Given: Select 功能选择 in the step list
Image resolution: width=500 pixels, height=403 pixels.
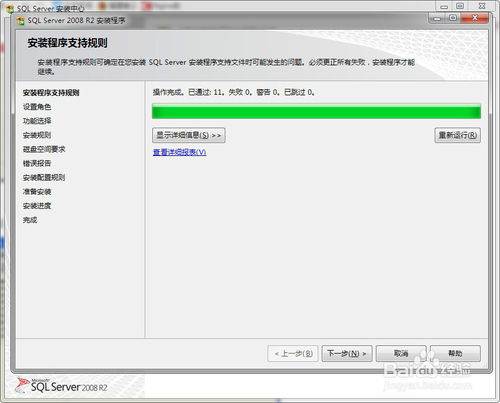Looking at the screenshot, I should [37, 121].
